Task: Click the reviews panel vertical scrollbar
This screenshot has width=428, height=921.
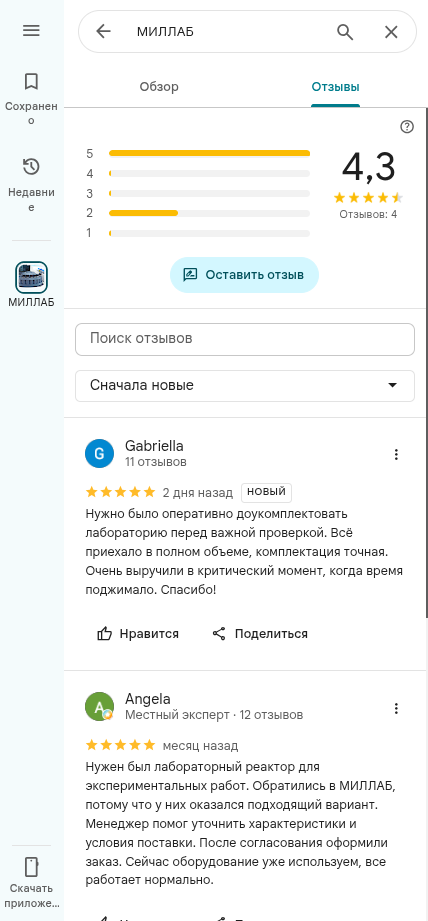Action: coord(426,362)
